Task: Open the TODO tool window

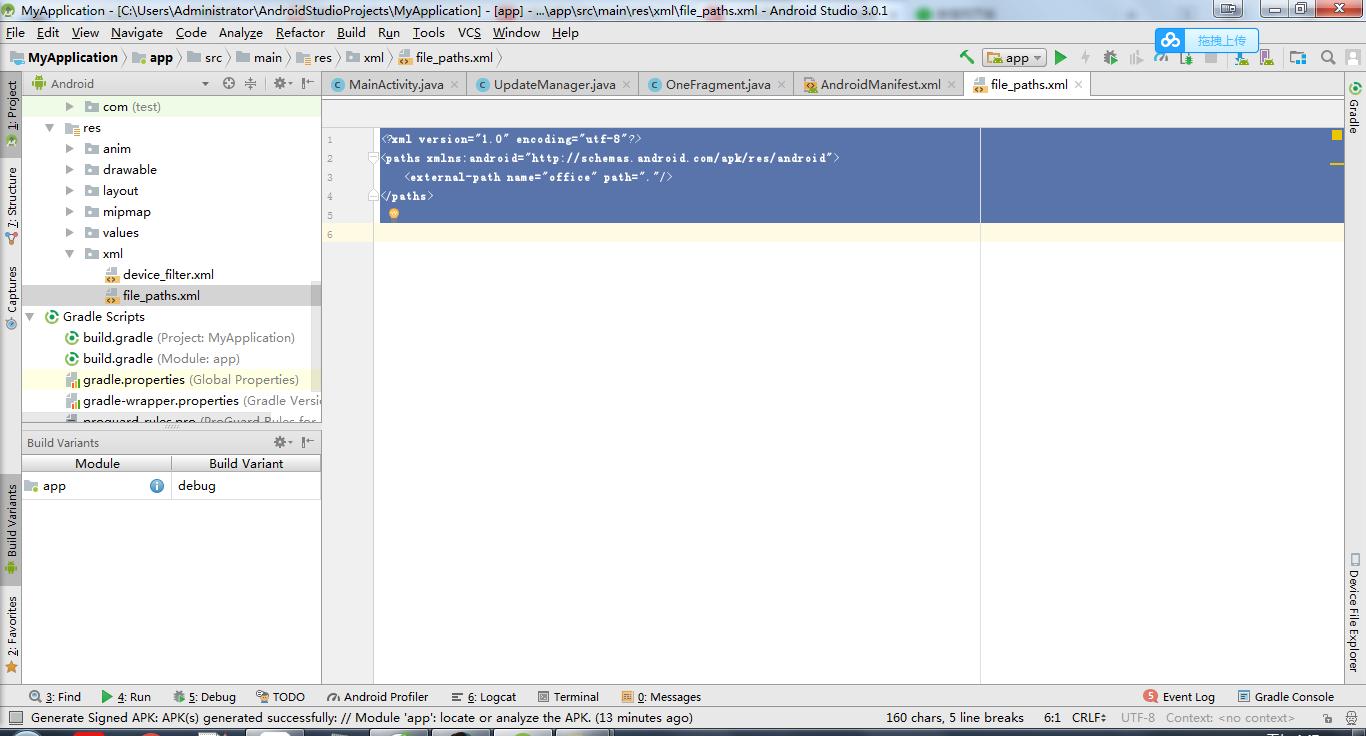Action: click(280, 697)
